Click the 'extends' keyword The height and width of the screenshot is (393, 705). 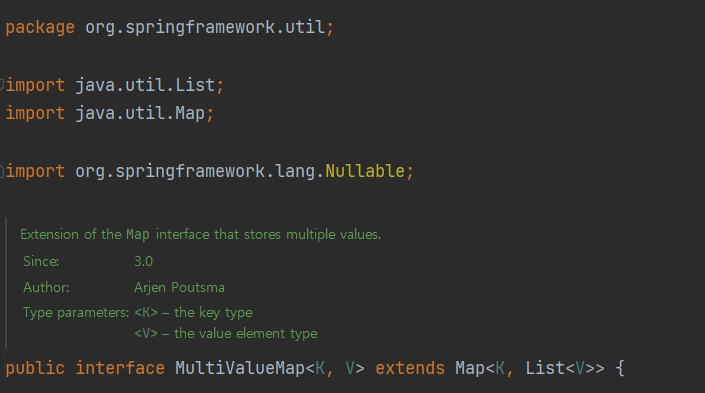[410, 368]
